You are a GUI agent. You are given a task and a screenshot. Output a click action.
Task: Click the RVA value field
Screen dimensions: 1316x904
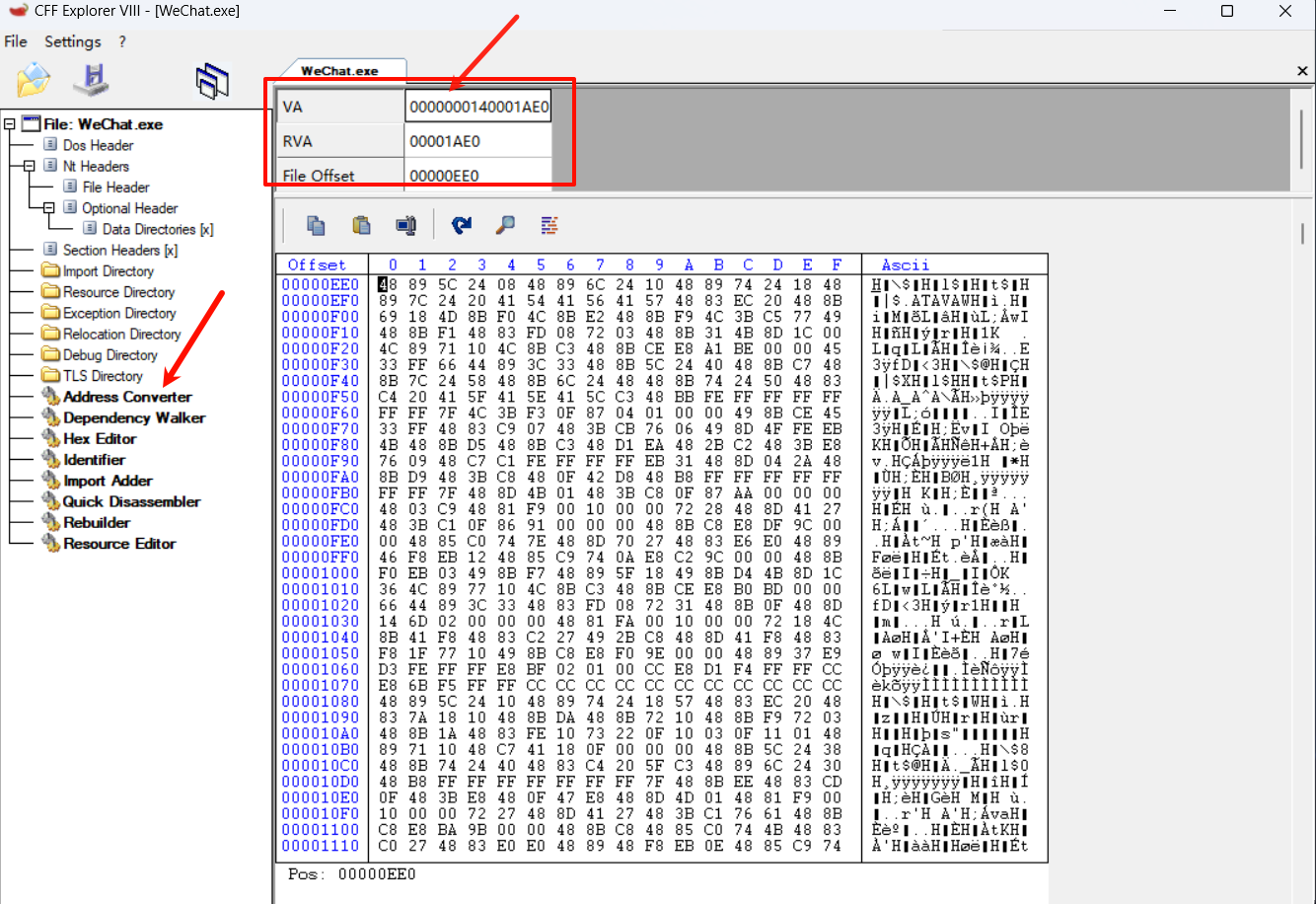(477, 141)
